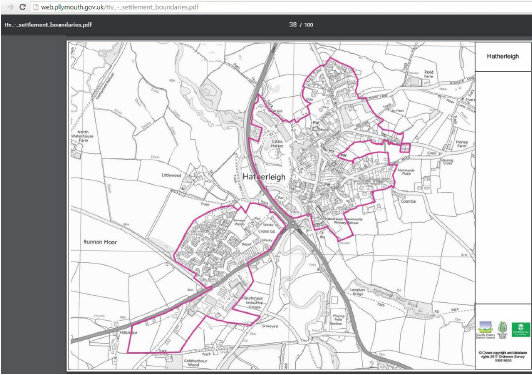The height and width of the screenshot is (375, 532).
Task: Click the page info icon in address bar
Action: pos(35,7)
